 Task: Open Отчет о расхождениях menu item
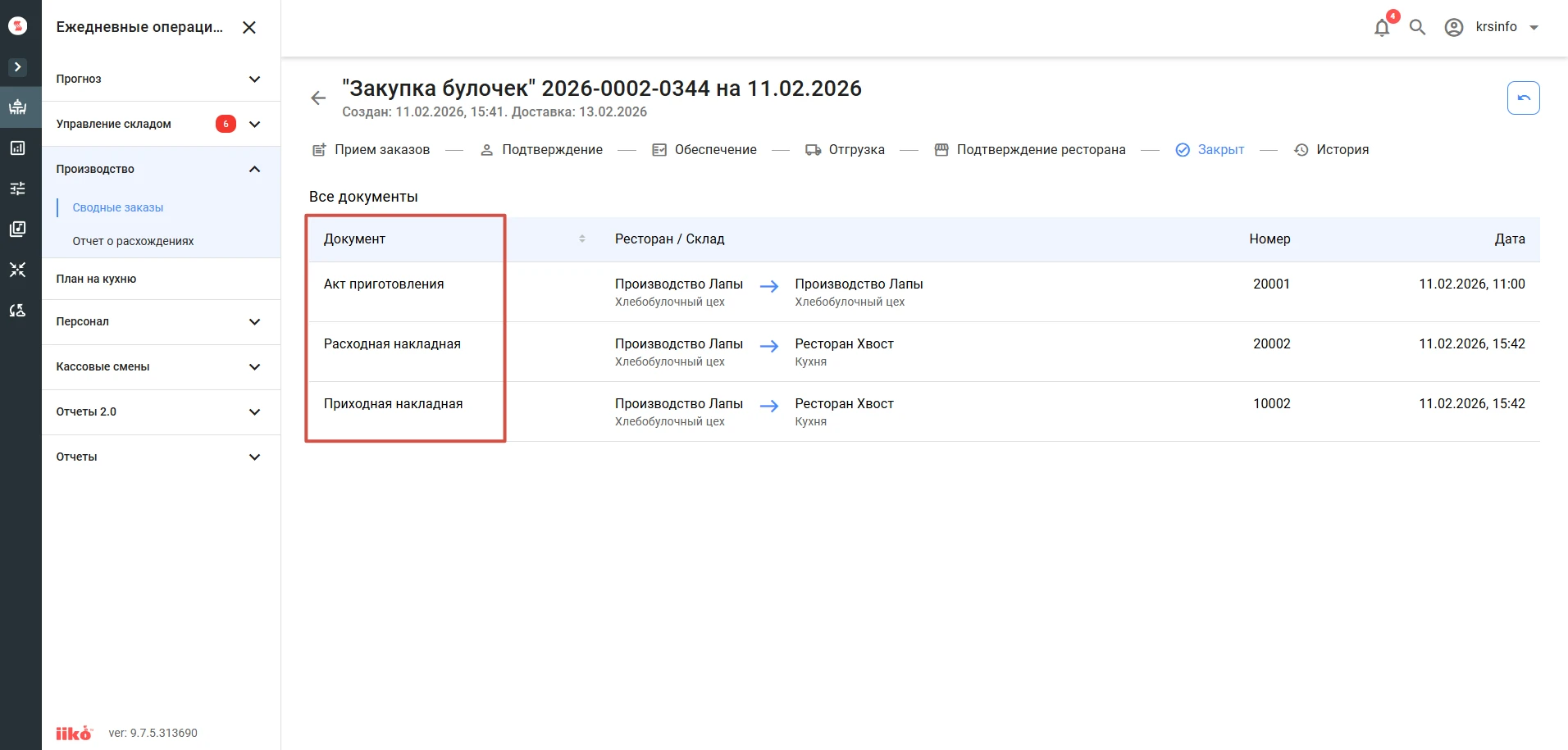pyautogui.click(x=133, y=241)
